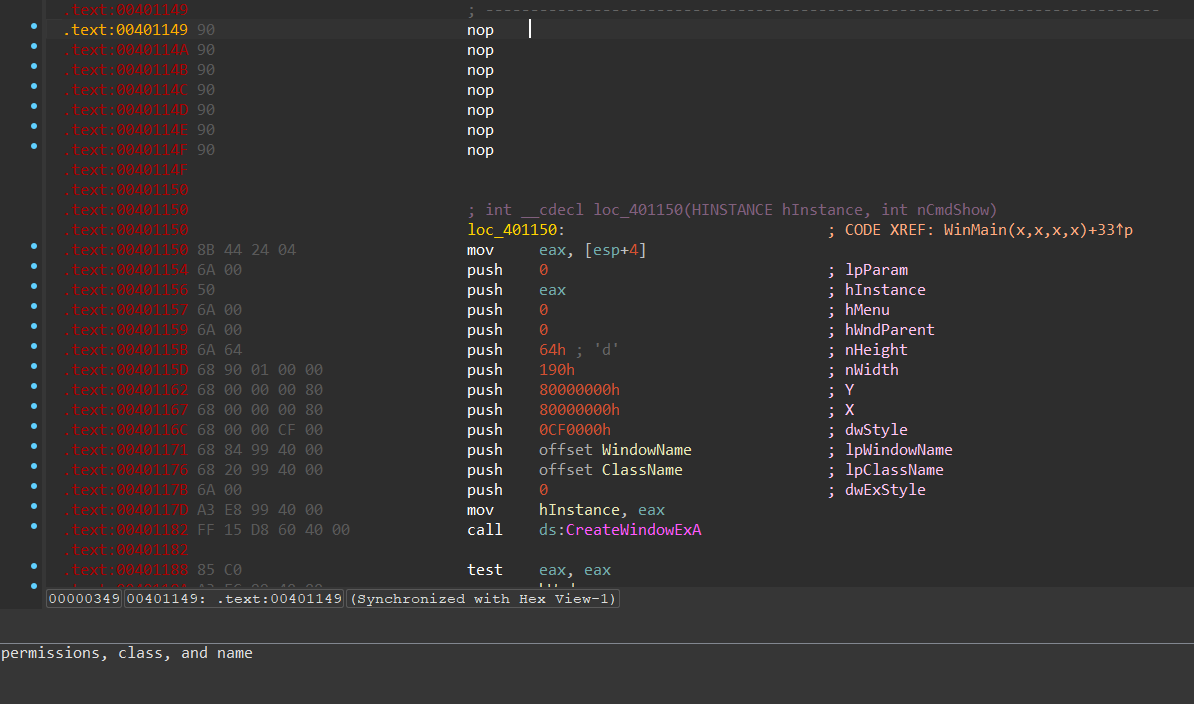Click the [esp+4] operand
The height and width of the screenshot is (704, 1194).
615,250
